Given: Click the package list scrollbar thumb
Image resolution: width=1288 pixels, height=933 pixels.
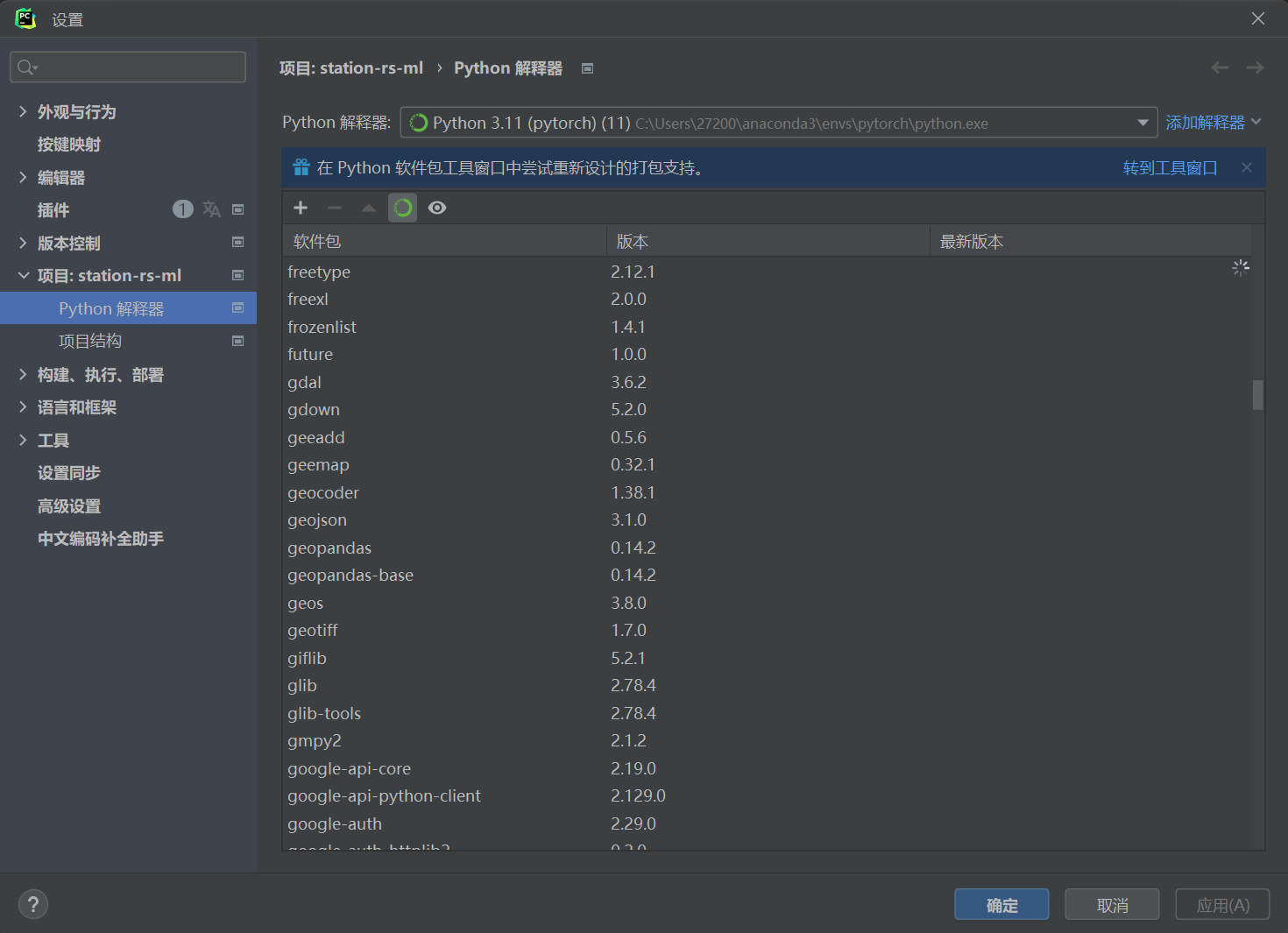Looking at the screenshot, I should click(x=1258, y=394).
